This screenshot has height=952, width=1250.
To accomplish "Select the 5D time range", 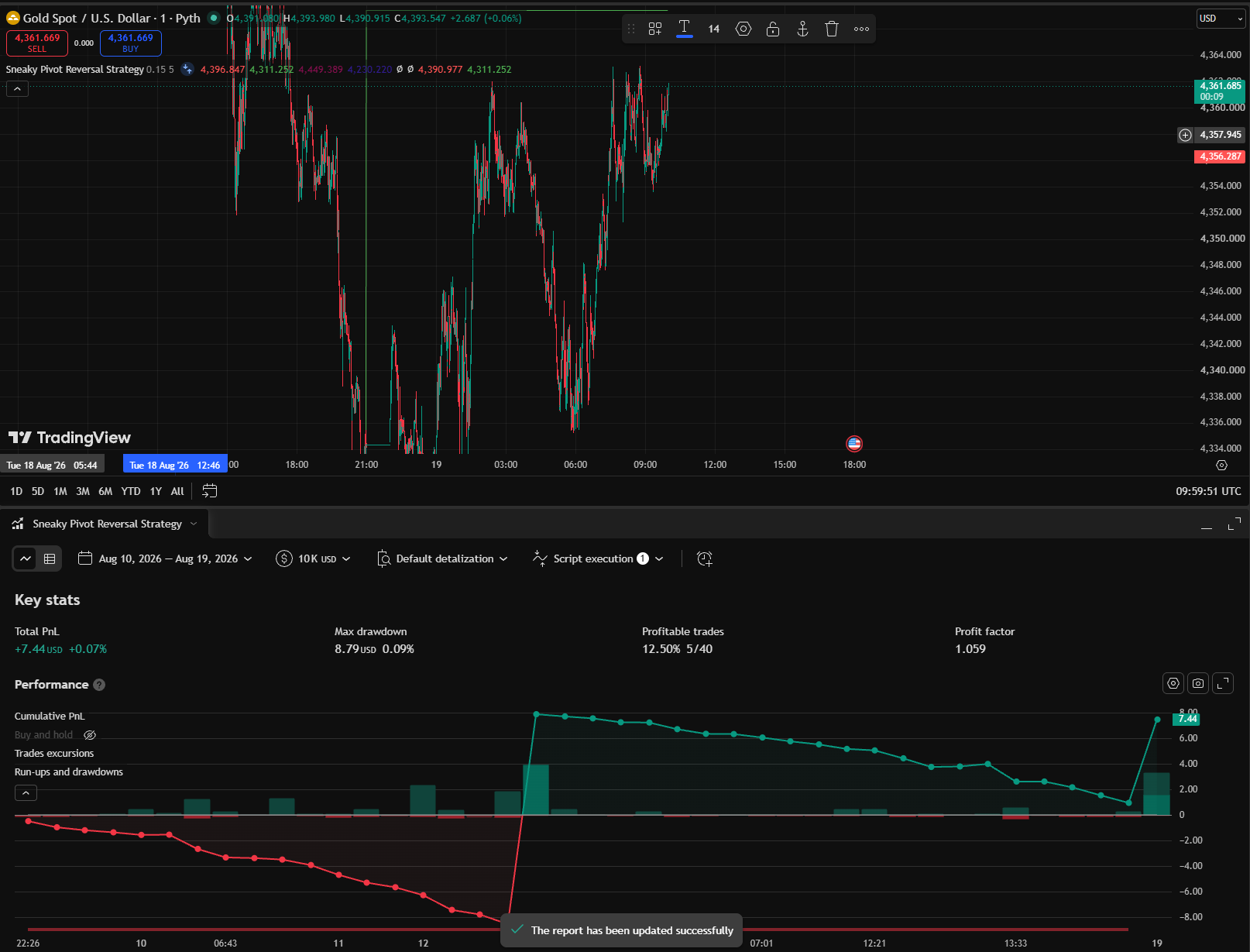I will coord(38,491).
